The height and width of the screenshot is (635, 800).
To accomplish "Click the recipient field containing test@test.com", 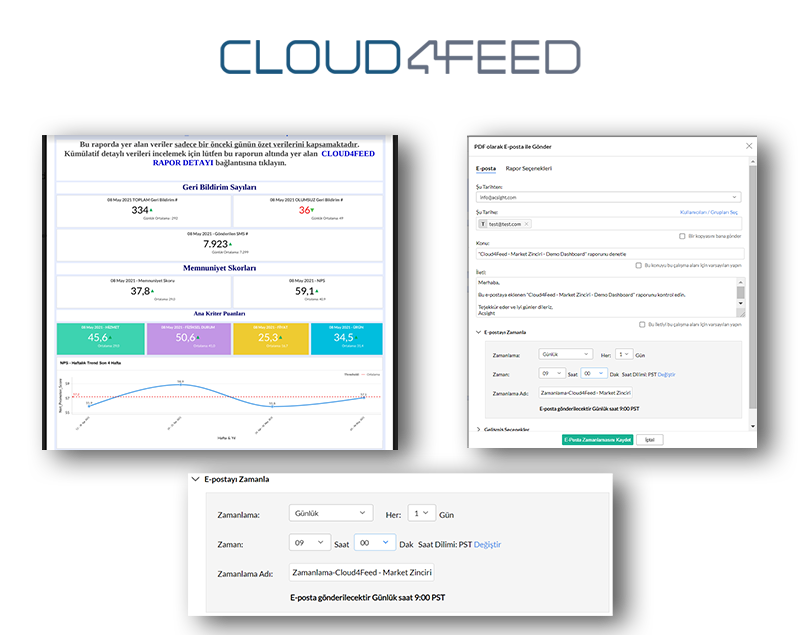I will click(608, 224).
